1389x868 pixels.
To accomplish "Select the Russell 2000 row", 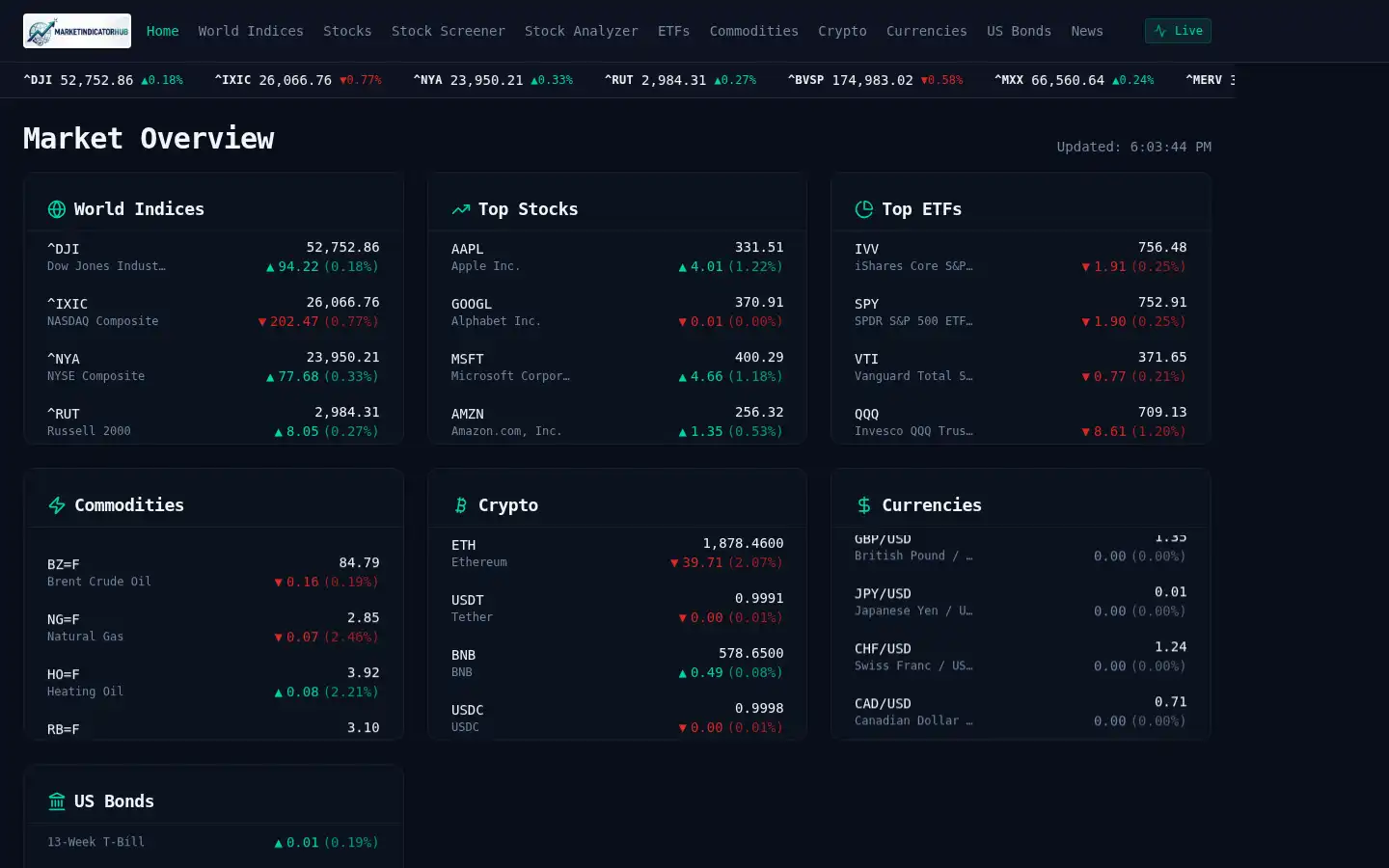I will [x=213, y=422].
